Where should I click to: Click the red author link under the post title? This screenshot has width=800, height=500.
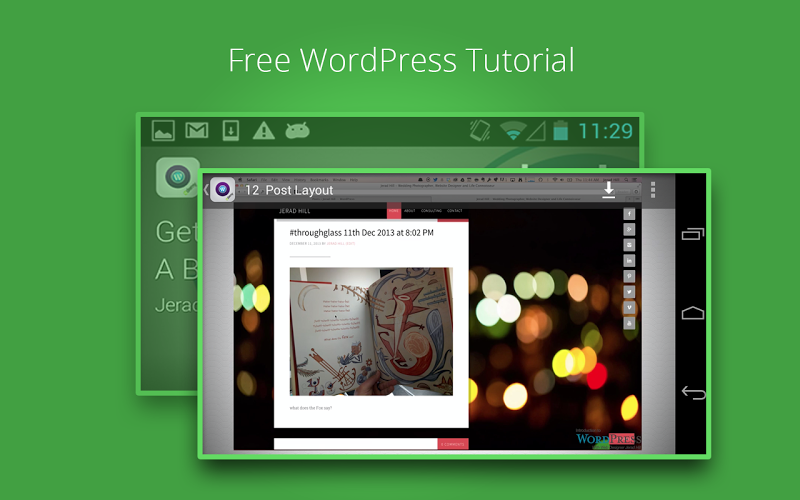pyautogui.click(x=340, y=244)
